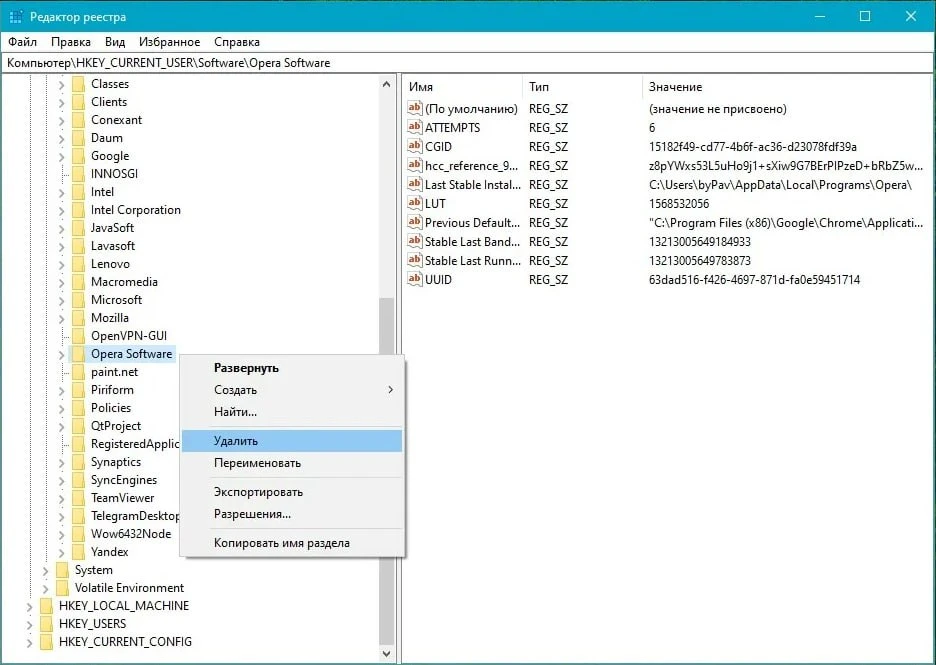
Task: Click the registry path address bar
Action: (x=468, y=63)
